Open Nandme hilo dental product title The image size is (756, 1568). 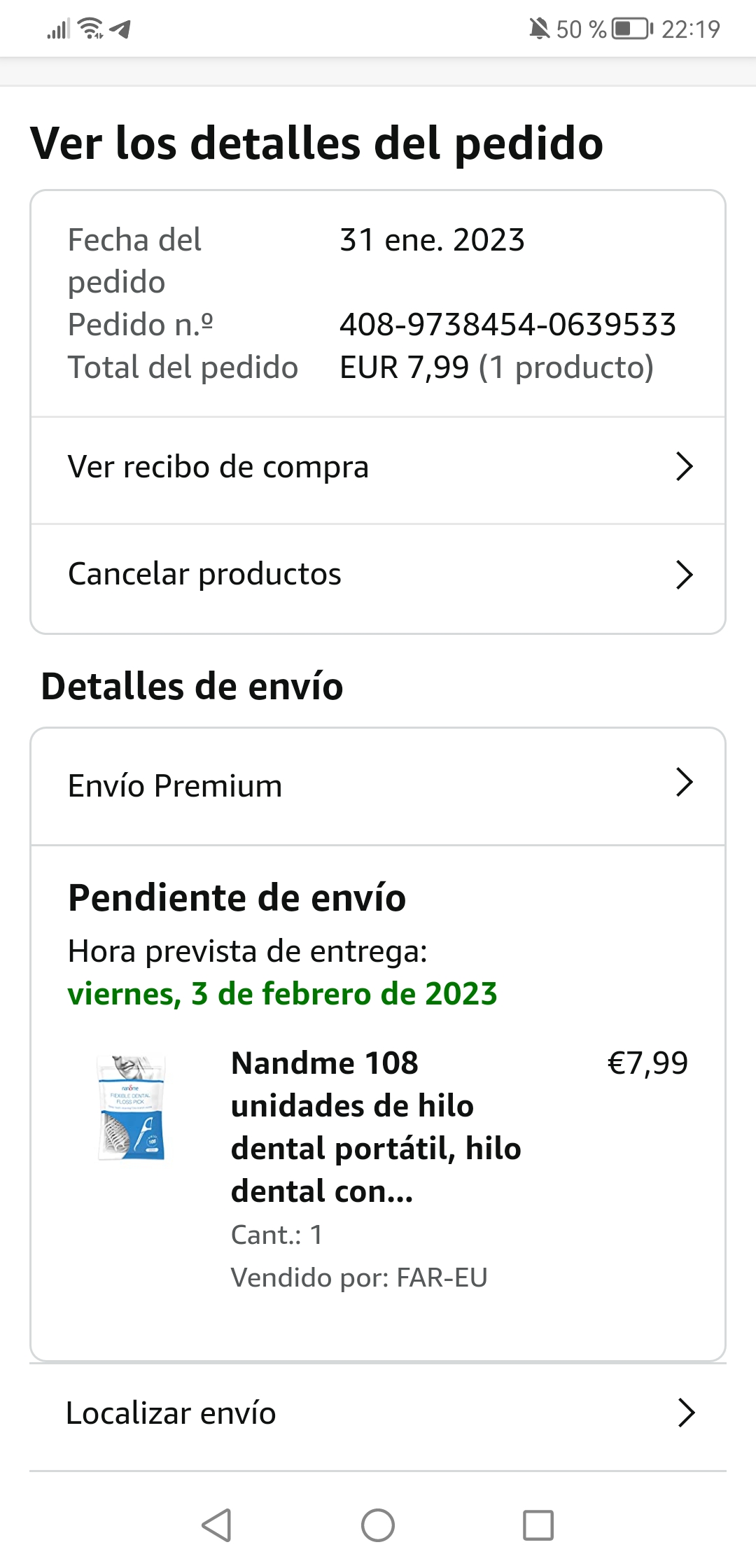(x=376, y=1126)
